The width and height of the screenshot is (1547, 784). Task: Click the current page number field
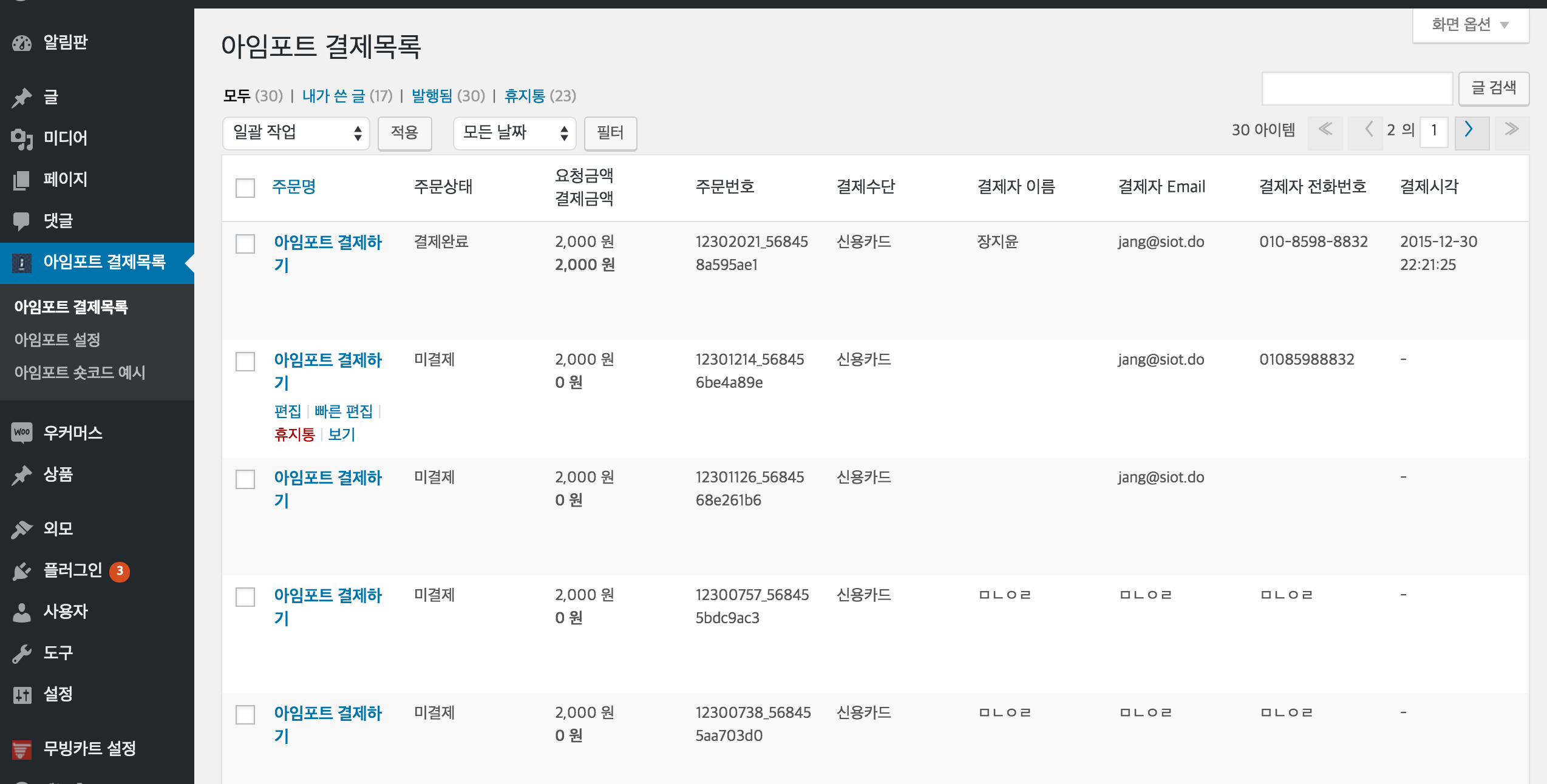tap(1434, 132)
